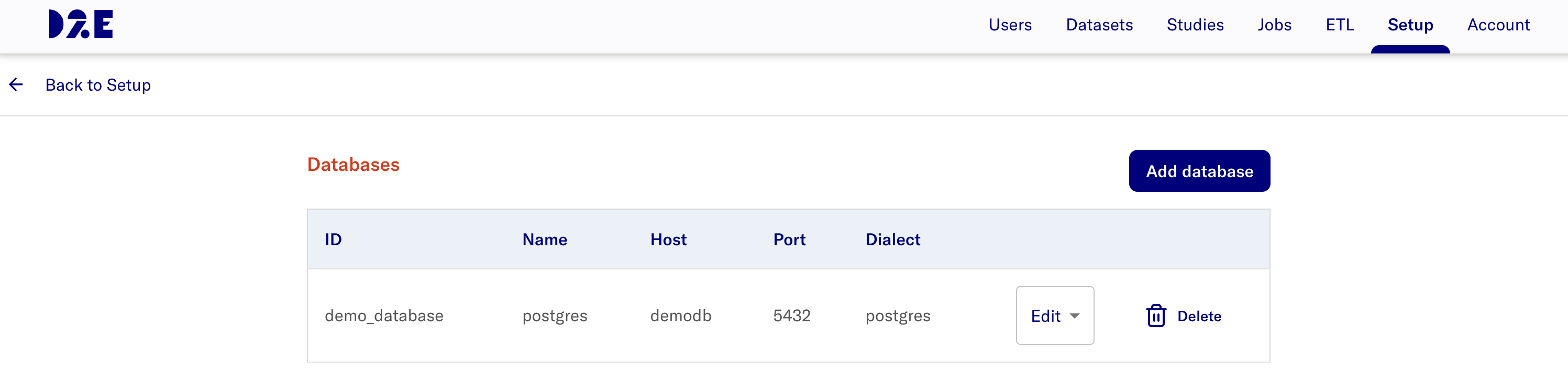Select the demo_database ID cell
The width and height of the screenshot is (1568, 392).
coord(383,315)
